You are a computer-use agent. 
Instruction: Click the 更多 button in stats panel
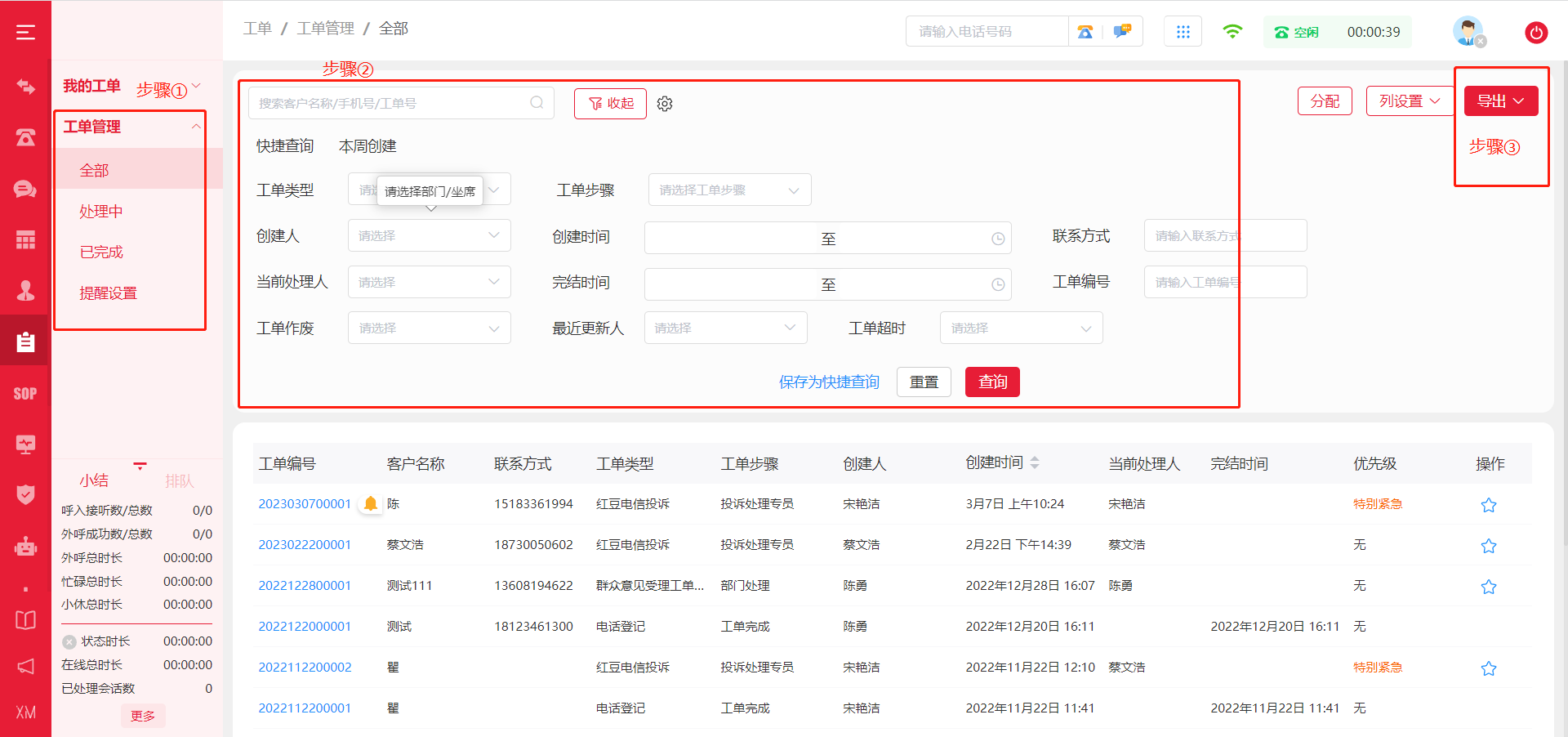(143, 716)
